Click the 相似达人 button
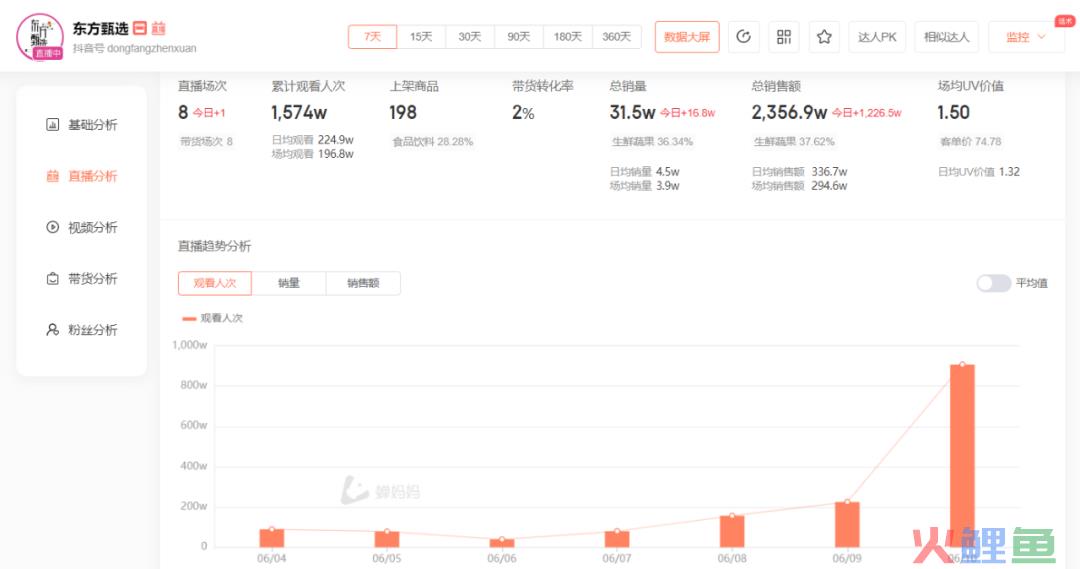 pos(946,37)
